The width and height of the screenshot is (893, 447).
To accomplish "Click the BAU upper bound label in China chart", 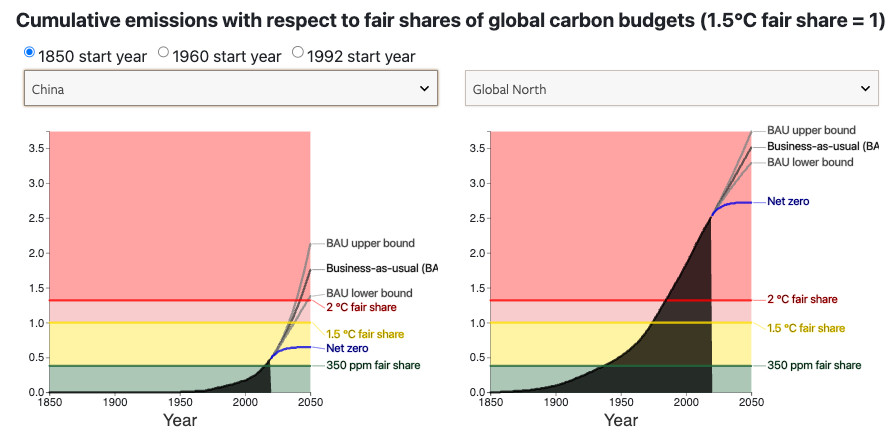I will (x=370, y=243).
